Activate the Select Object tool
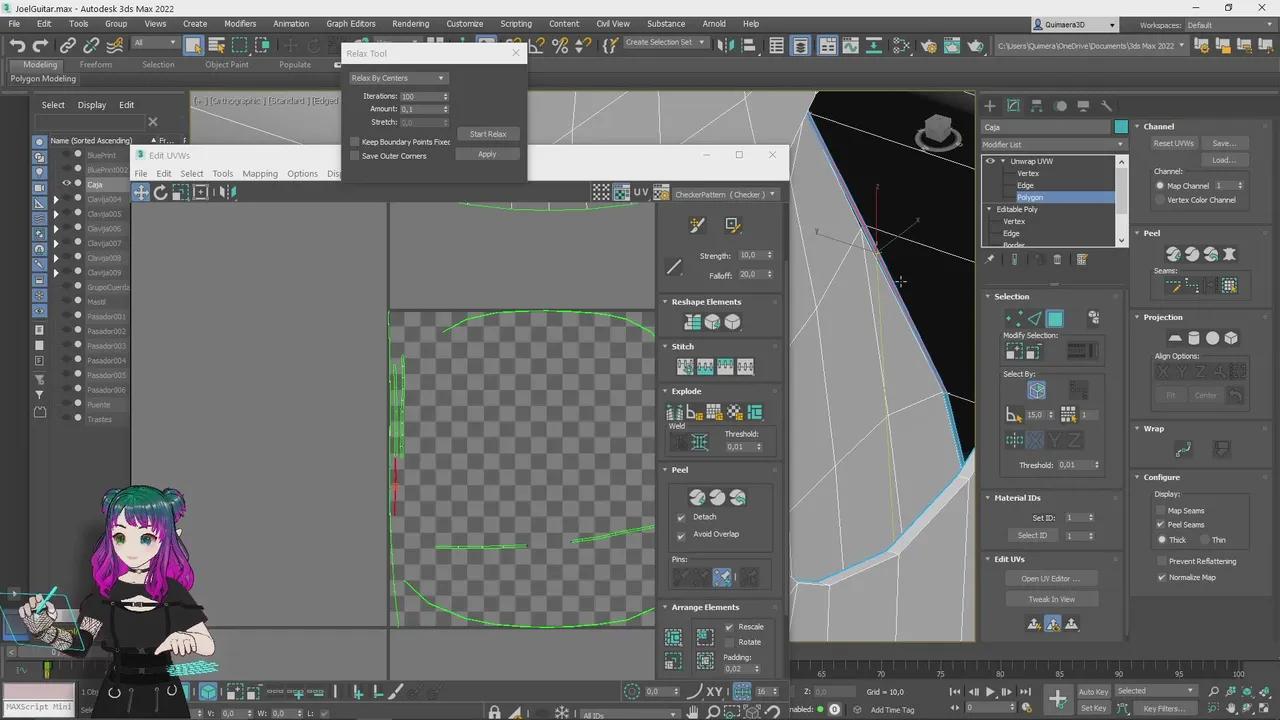The height and width of the screenshot is (720, 1280). pos(193,45)
